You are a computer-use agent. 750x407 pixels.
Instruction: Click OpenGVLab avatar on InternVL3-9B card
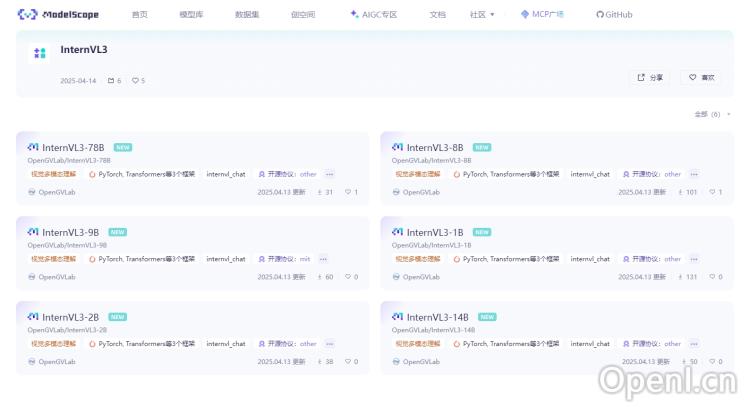pos(32,277)
